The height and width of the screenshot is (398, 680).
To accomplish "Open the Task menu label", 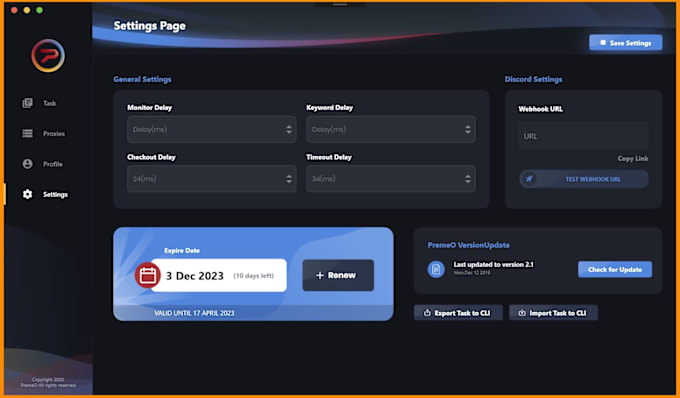I will [x=49, y=103].
